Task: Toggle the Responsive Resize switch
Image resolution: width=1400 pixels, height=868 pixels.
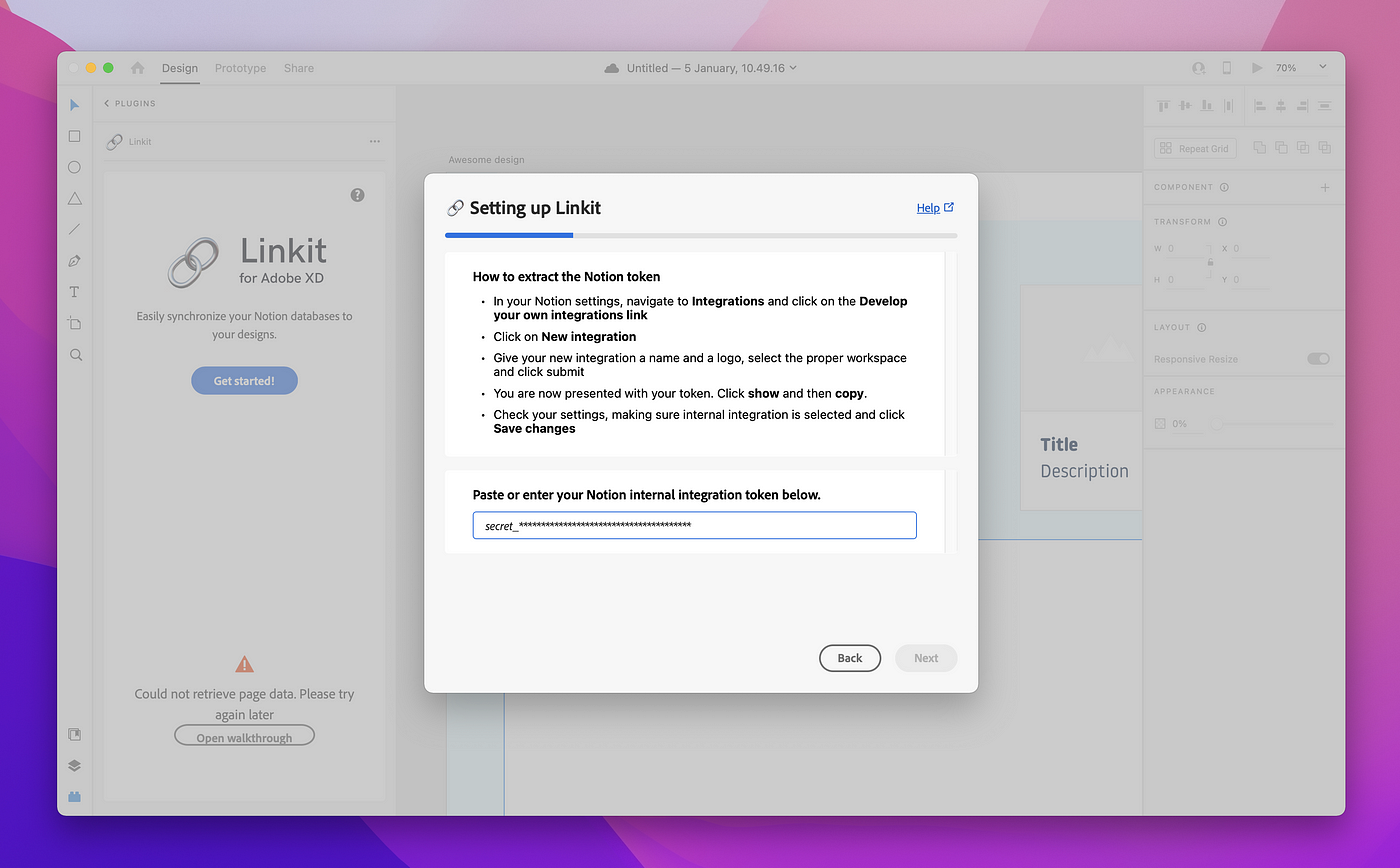Action: click(x=1319, y=359)
